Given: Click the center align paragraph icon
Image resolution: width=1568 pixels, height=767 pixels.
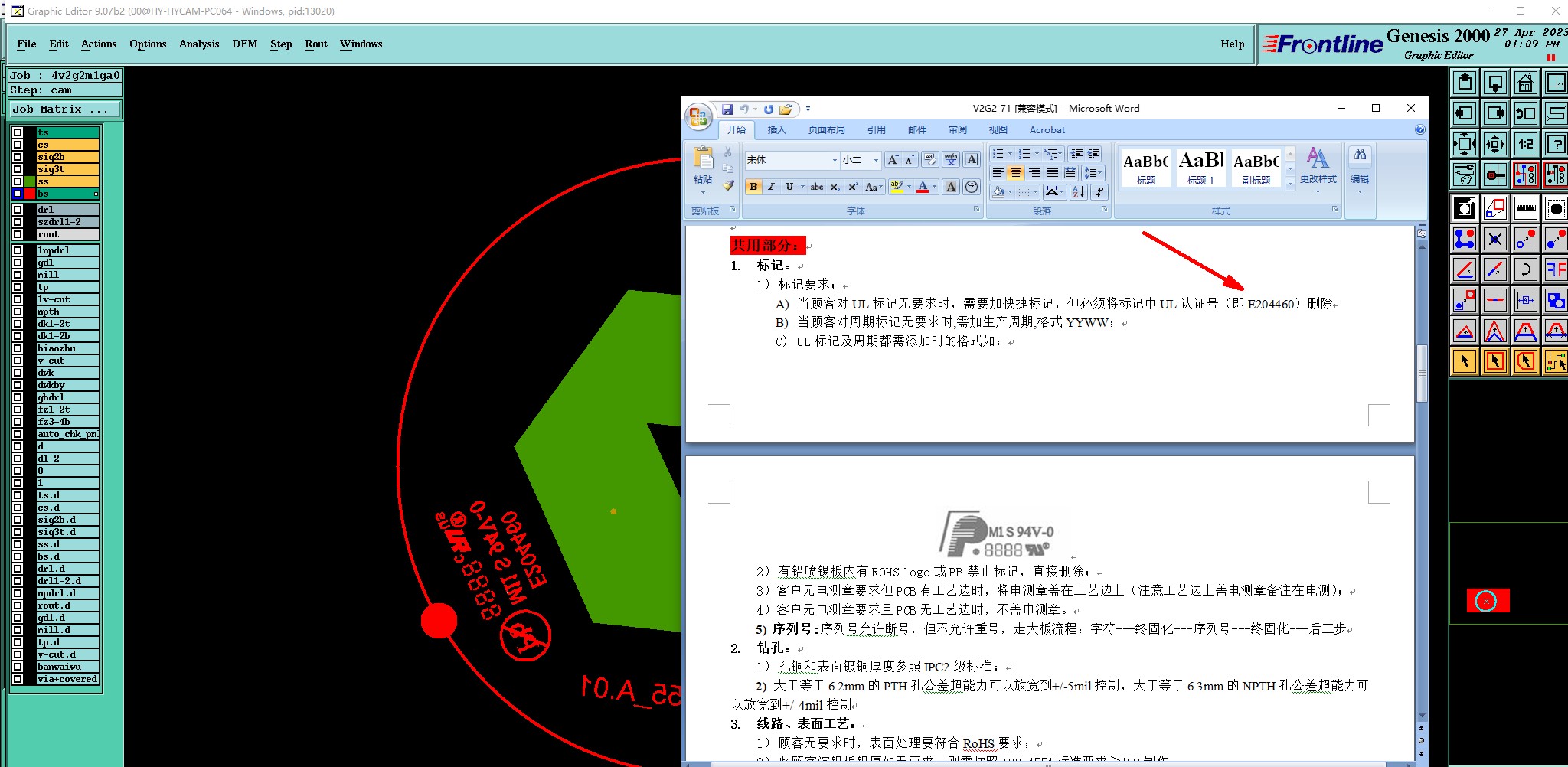Looking at the screenshot, I should coord(1015,173).
